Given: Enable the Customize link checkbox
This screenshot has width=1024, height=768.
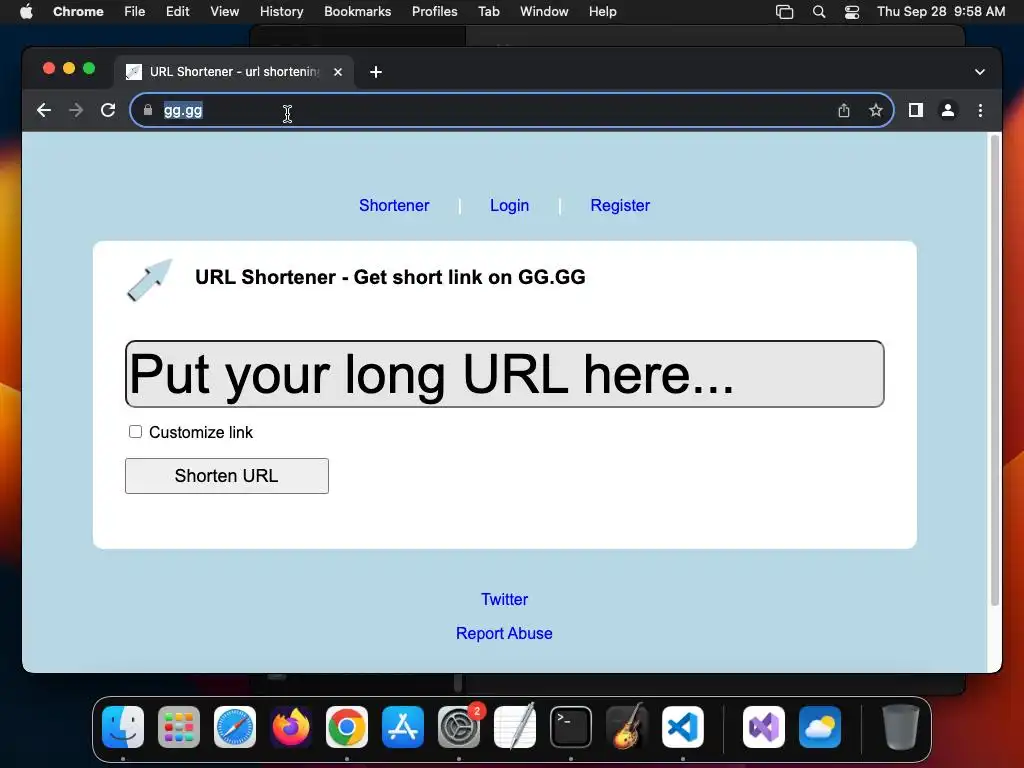Looking at the screenshot, I should point(135,432).
